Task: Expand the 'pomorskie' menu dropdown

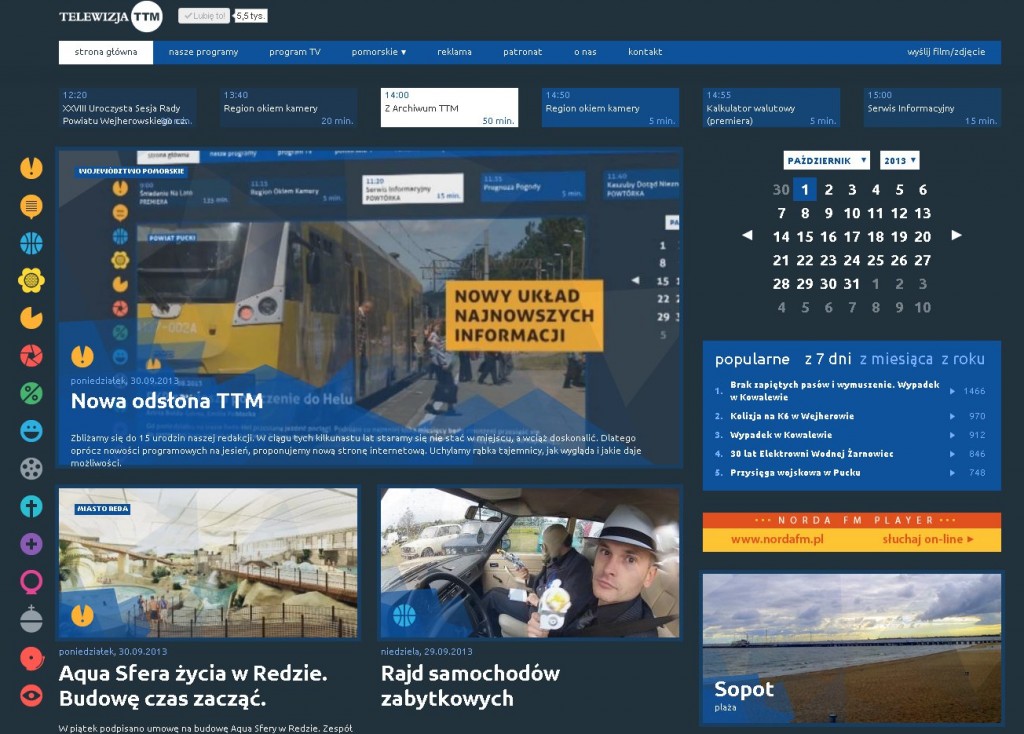Action: [x=378, y=52]
